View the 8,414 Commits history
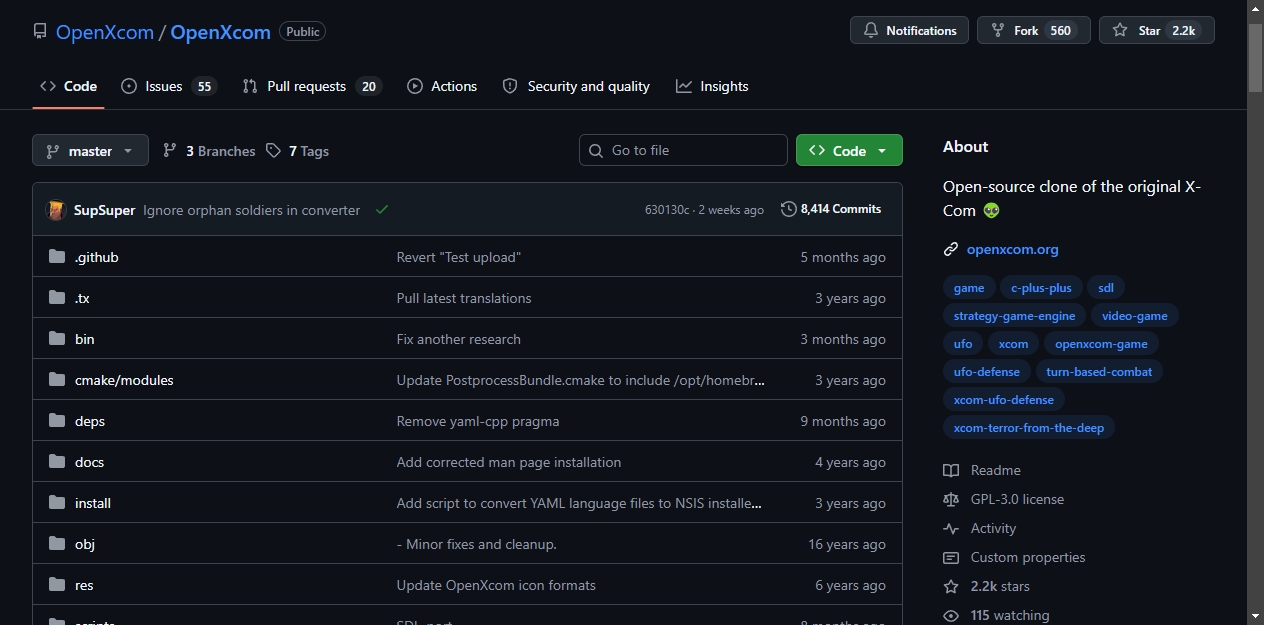Image resolution: width=1264 pixels, height=625 pixels. click(831, 209)
